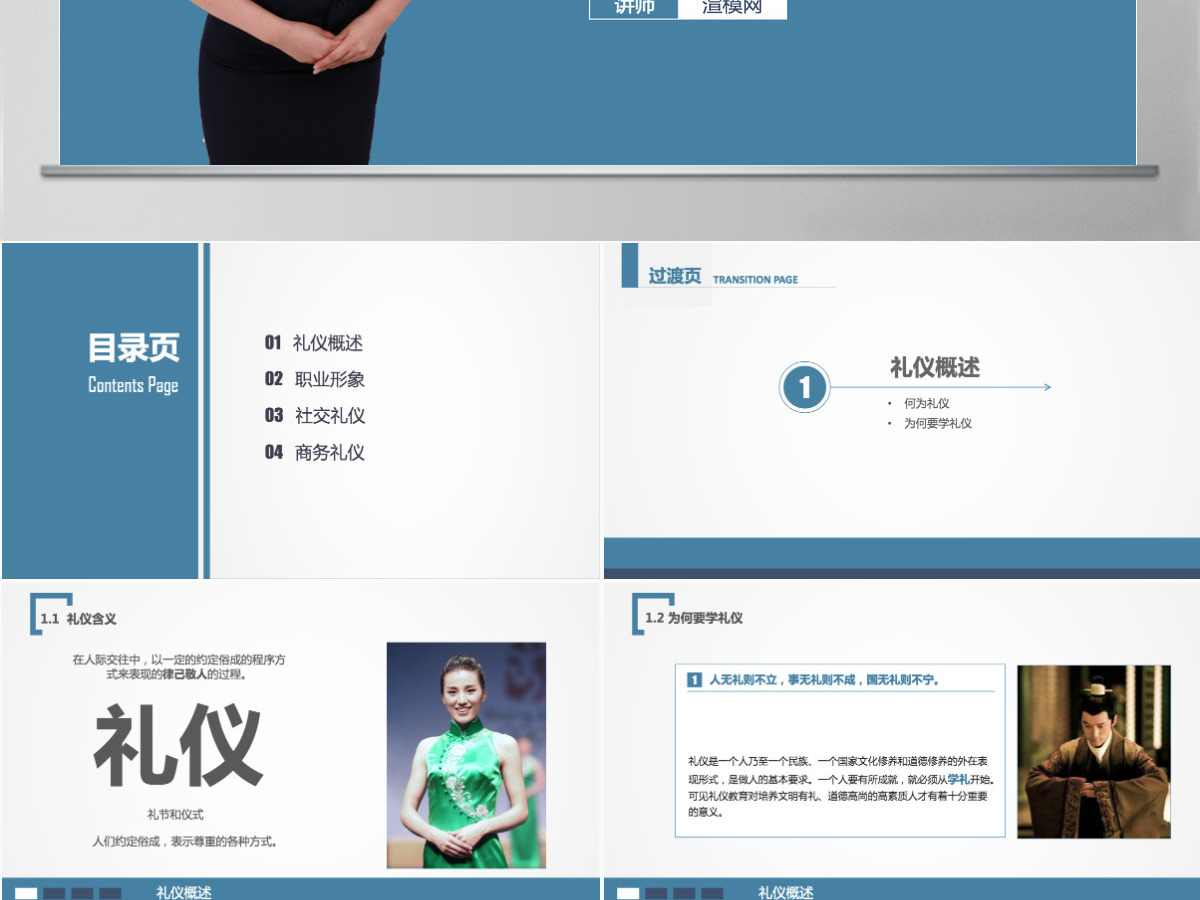Click the 过渡页 heading
Image resolution: width=1200 pixels, height=900 pixels.
(x=675, y=276)
